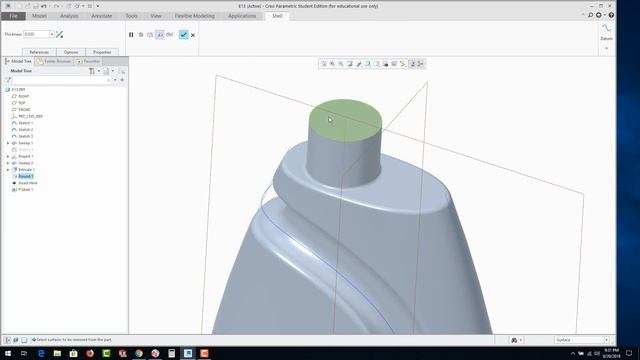This screenshot has height=360, width=640.
Task: Click the model tree search field
Action: click(62, 80)
